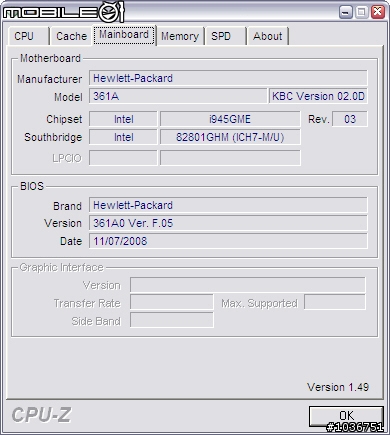Click the OK button

click(346, 416)
